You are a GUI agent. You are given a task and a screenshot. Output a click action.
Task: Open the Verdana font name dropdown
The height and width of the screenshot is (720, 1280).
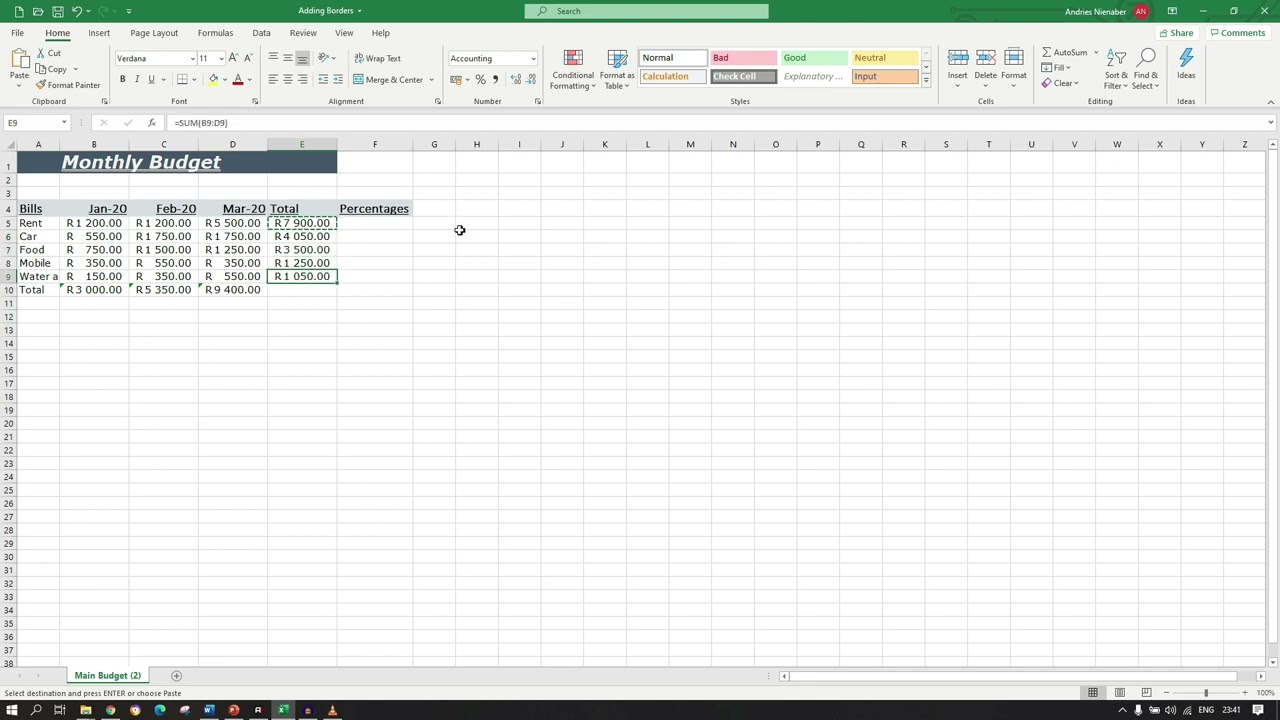tap(192, 59)
